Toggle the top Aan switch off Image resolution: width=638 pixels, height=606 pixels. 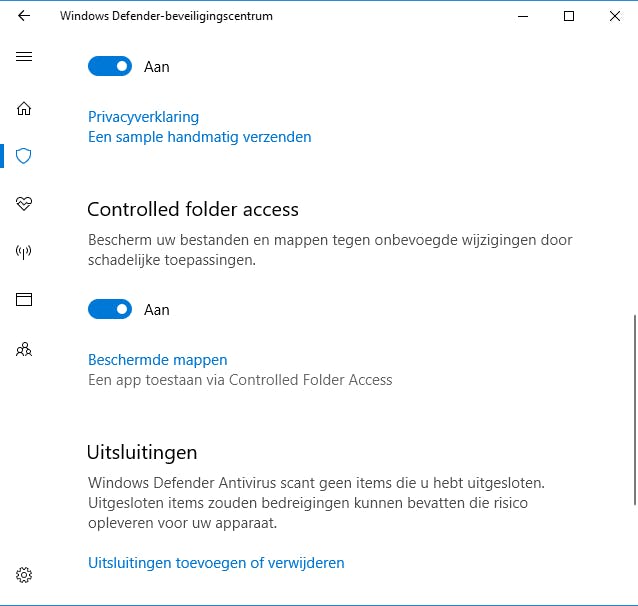pyautogui.click(x=110, y=67)
